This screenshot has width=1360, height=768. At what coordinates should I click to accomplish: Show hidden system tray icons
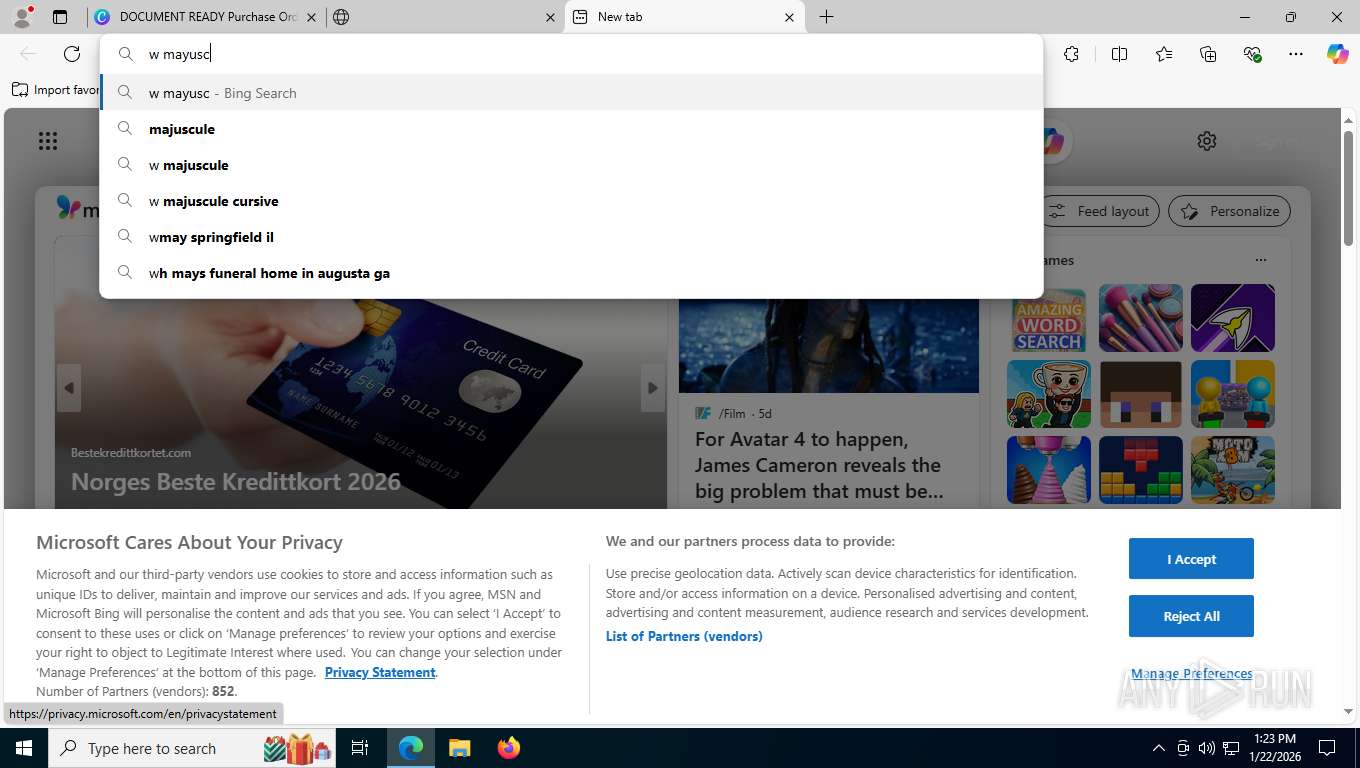pos(1159,748)
